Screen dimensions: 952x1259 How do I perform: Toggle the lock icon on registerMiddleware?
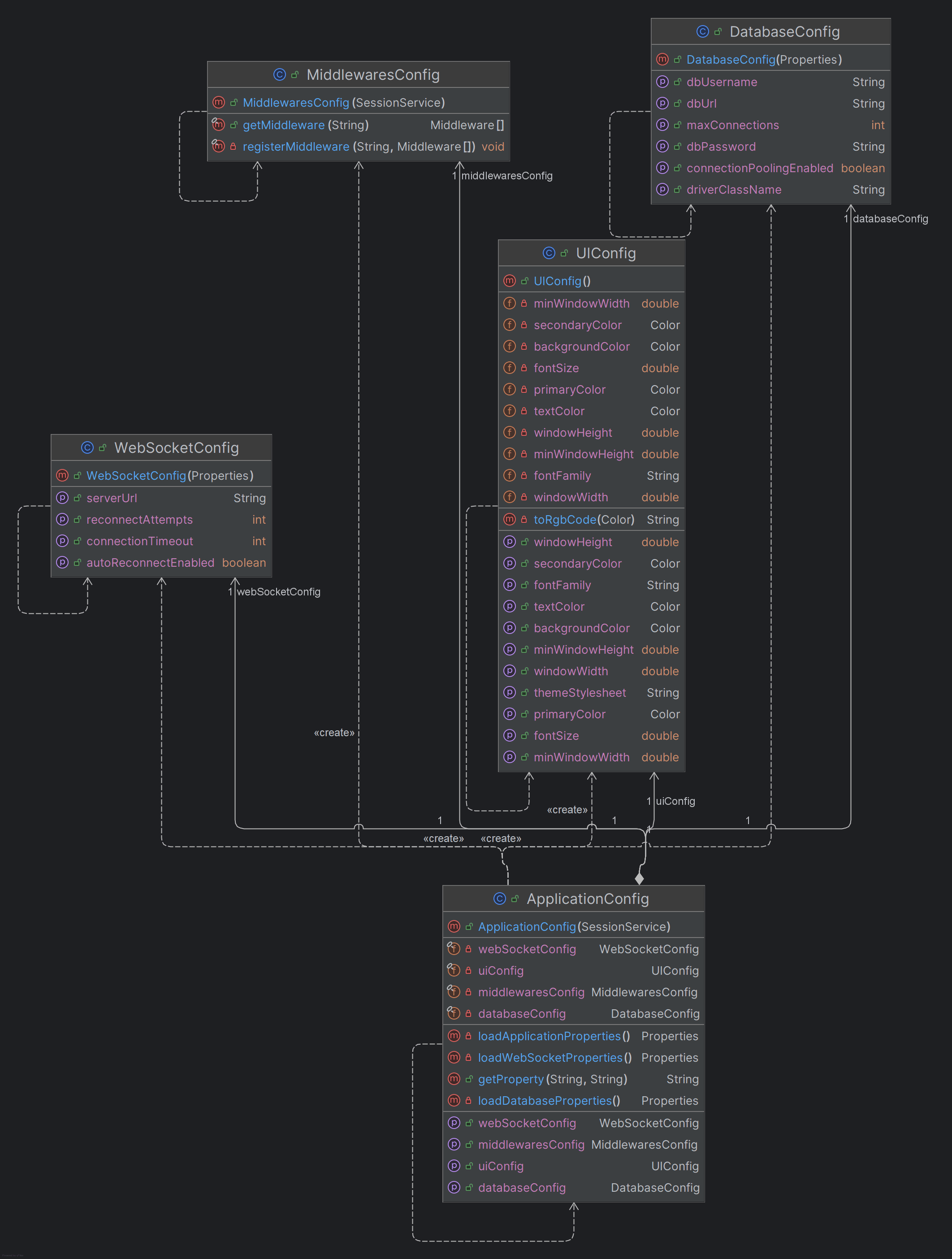[x=234, y=146]
